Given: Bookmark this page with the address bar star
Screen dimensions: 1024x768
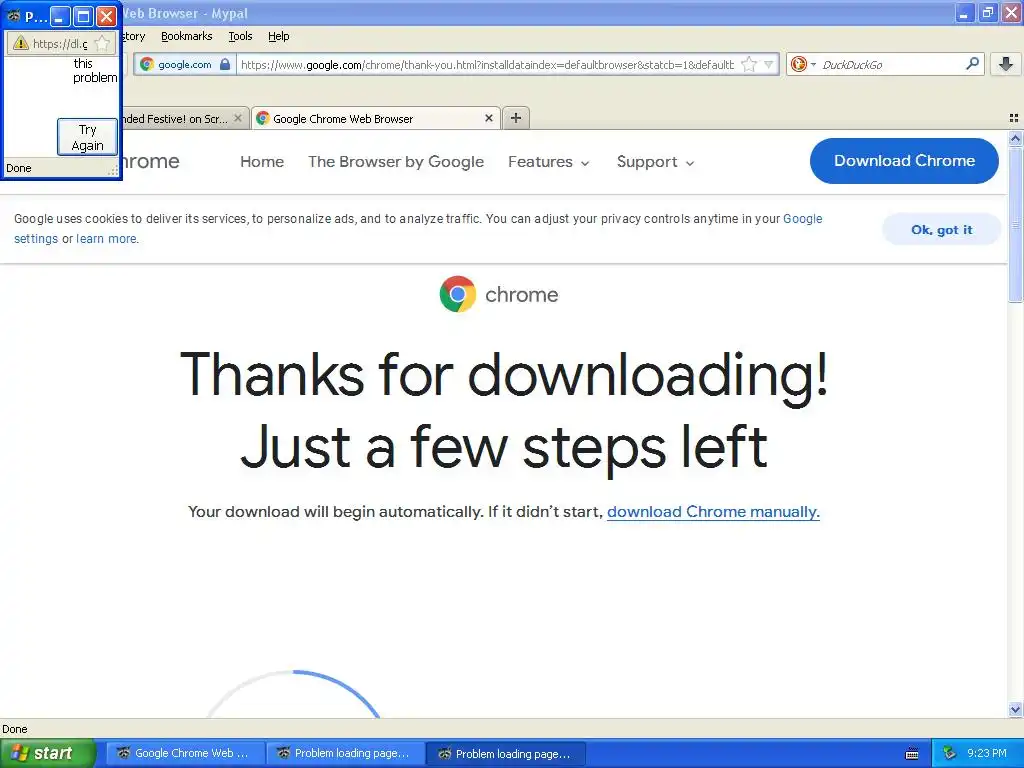Looking at the screenshot, I should [x=749, y=64].
